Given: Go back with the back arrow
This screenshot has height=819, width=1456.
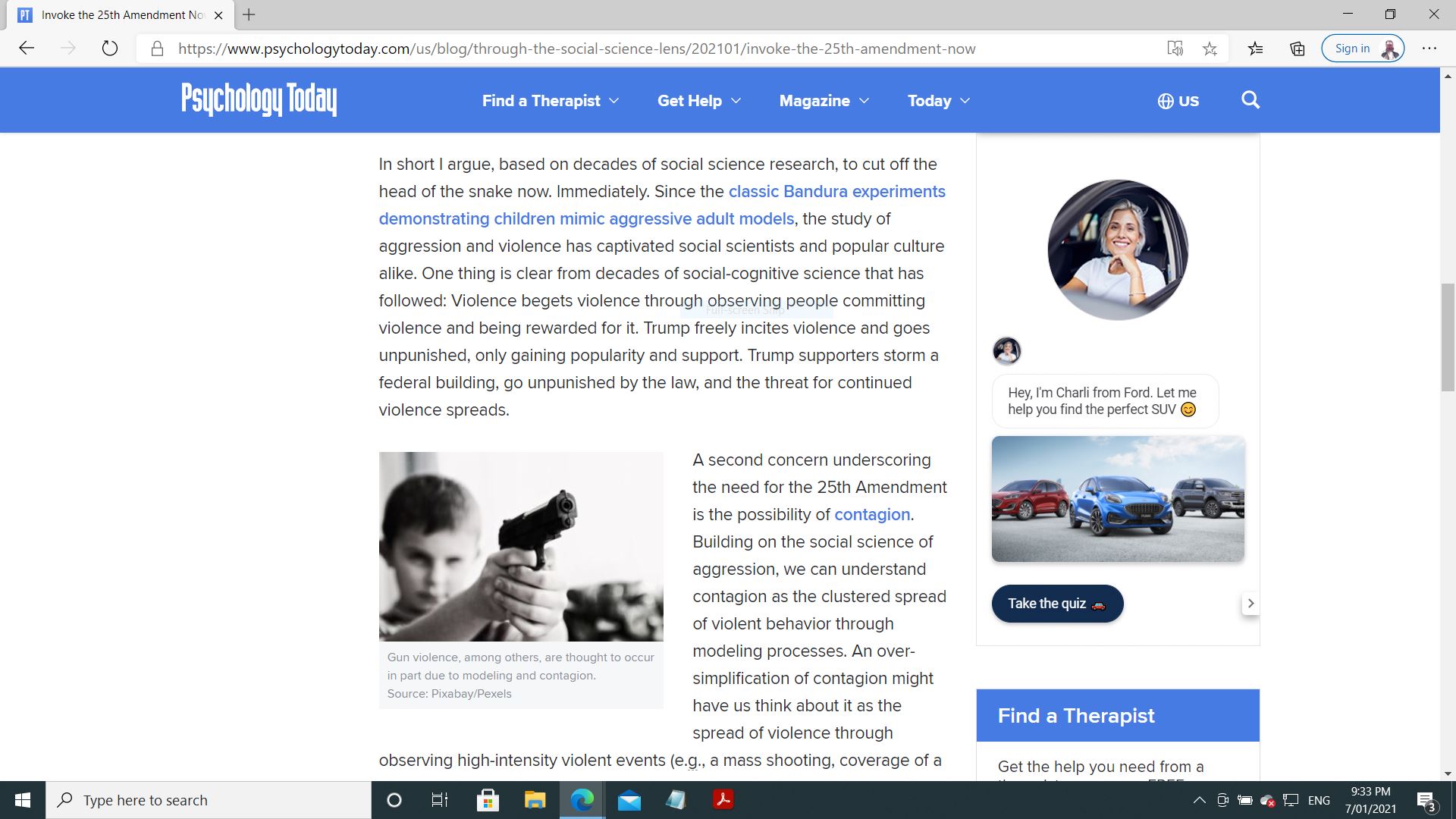Looking at the screenshot, I should (x=27, y=49).
